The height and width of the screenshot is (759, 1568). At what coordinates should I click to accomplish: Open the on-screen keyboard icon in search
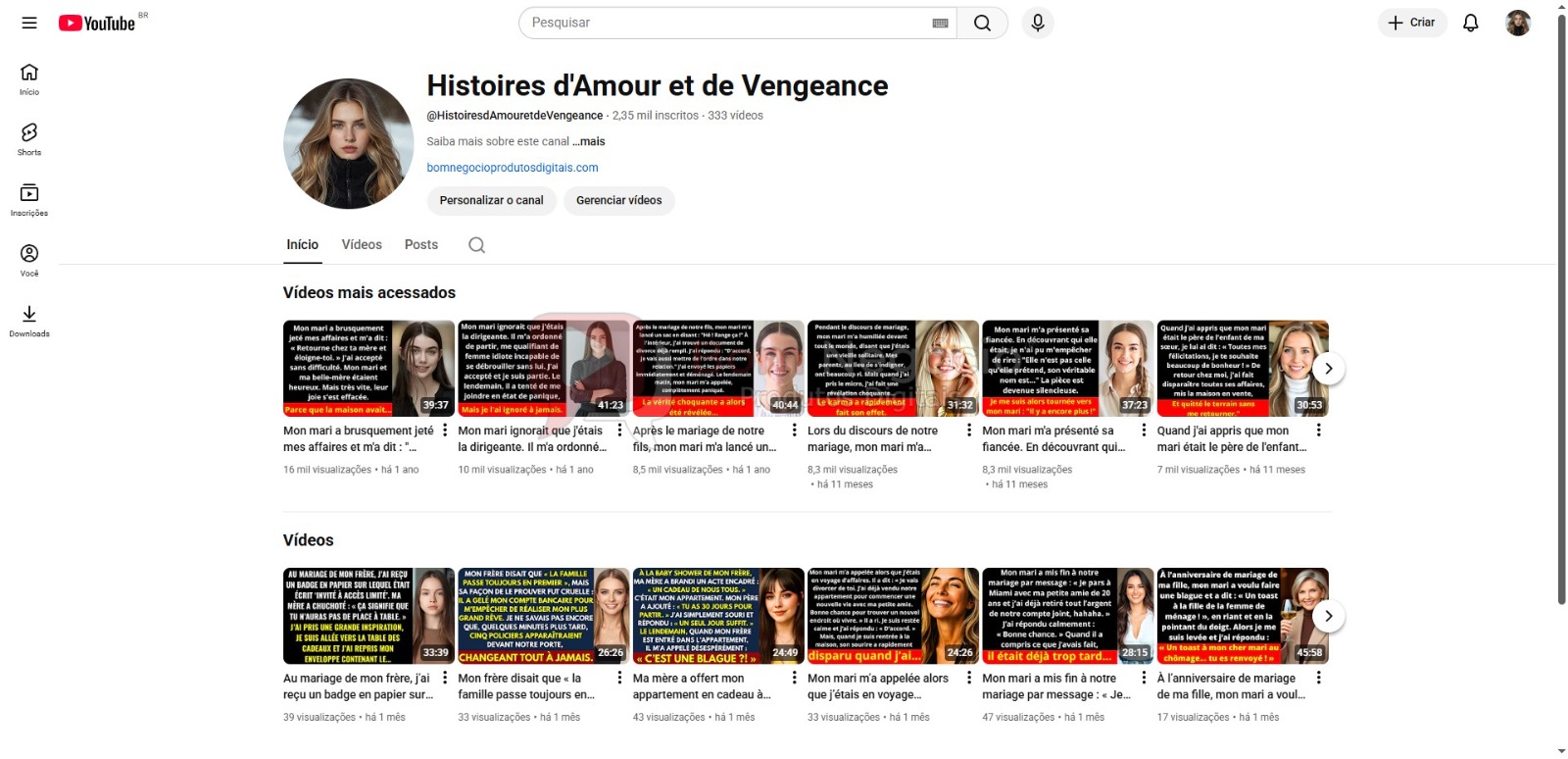click(940, 23)
